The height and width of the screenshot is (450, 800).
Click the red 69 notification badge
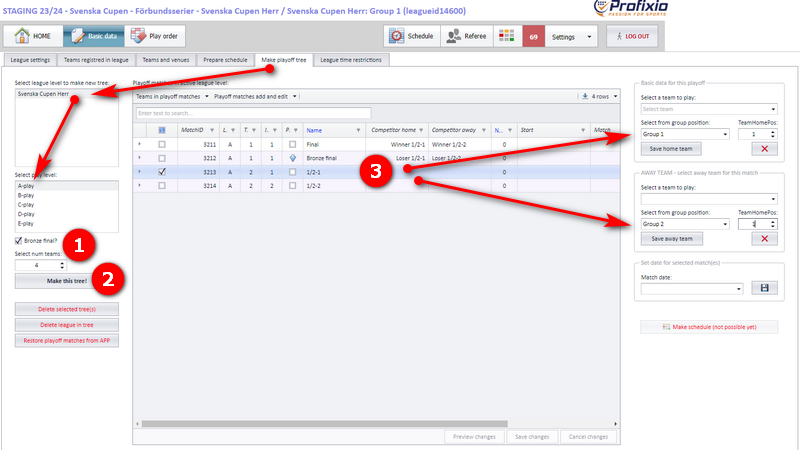[534, 37]
